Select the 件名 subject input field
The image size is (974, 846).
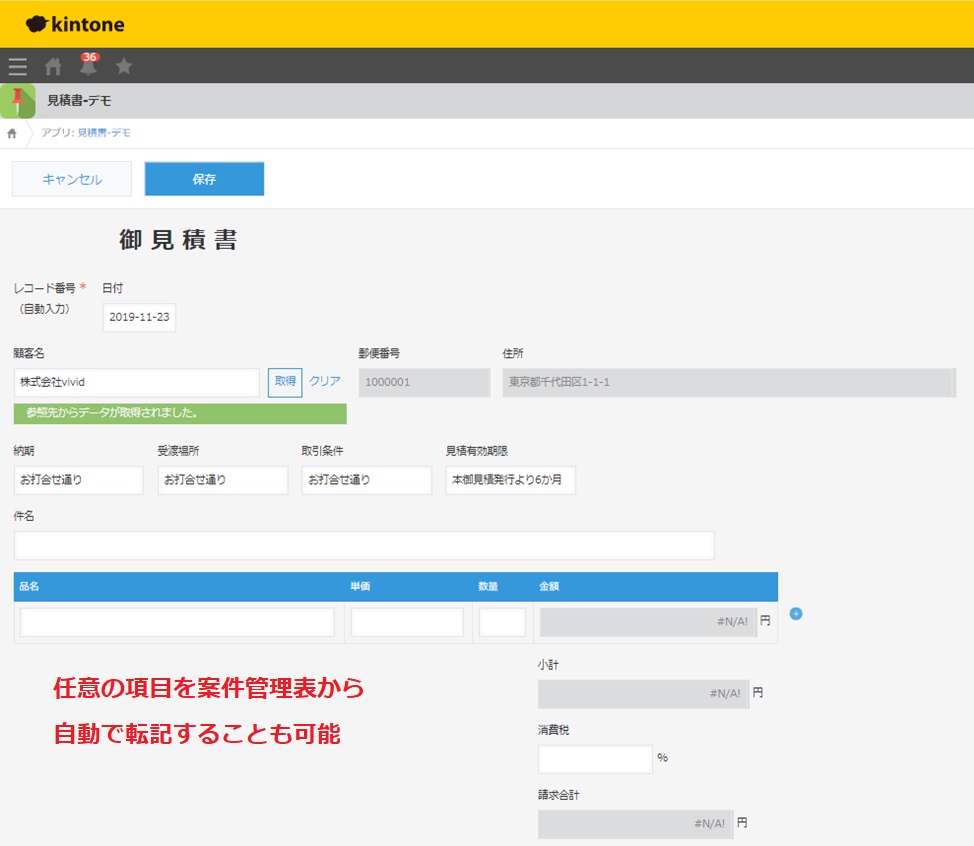(x=364, y=544)
